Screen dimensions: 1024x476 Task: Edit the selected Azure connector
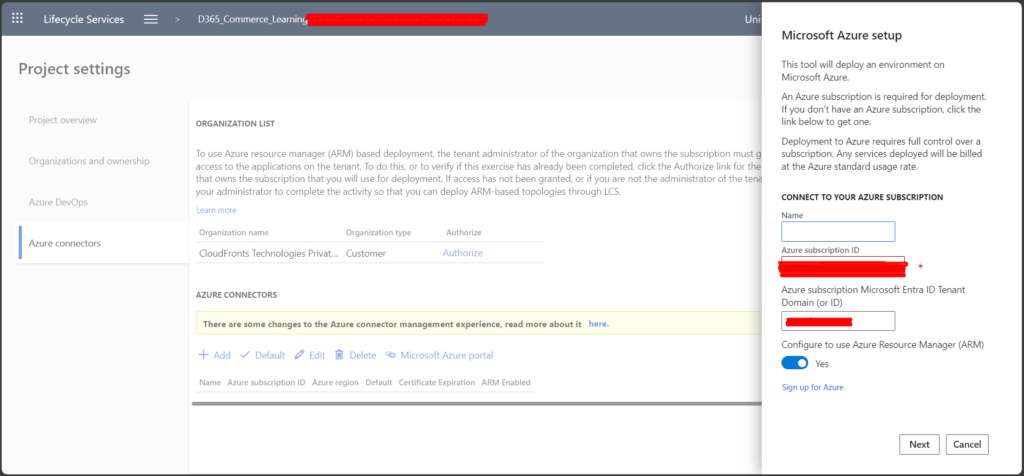(310, 355)
